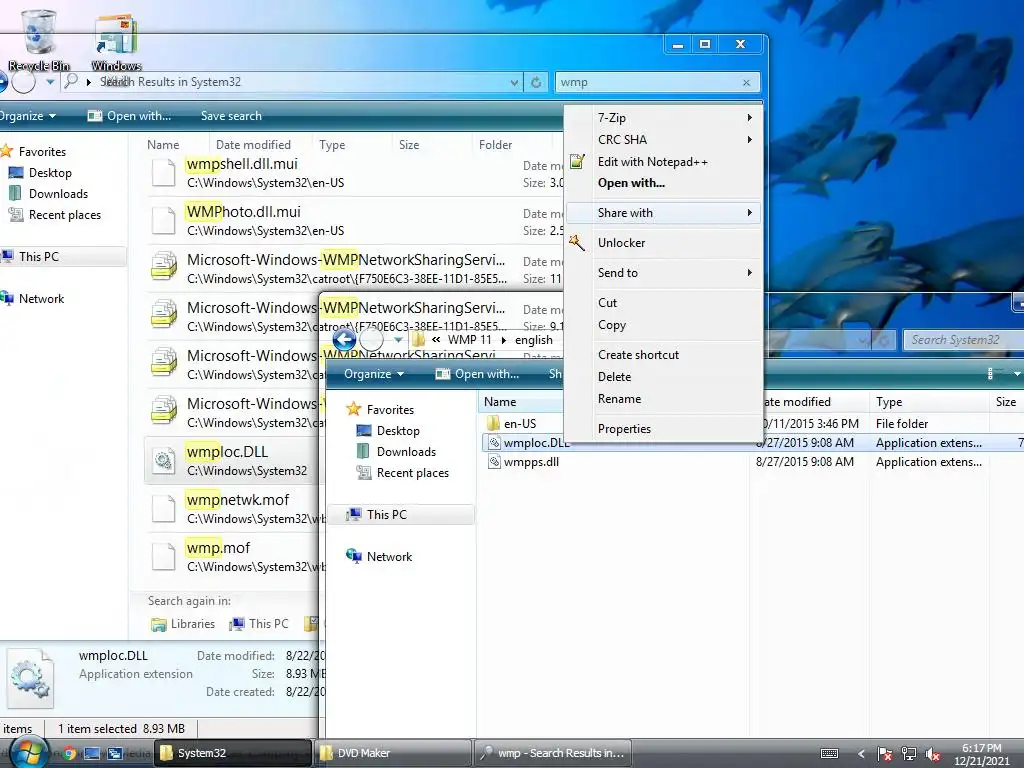Open the Chrome icon in the taskbar

click(x=69, y=753)
